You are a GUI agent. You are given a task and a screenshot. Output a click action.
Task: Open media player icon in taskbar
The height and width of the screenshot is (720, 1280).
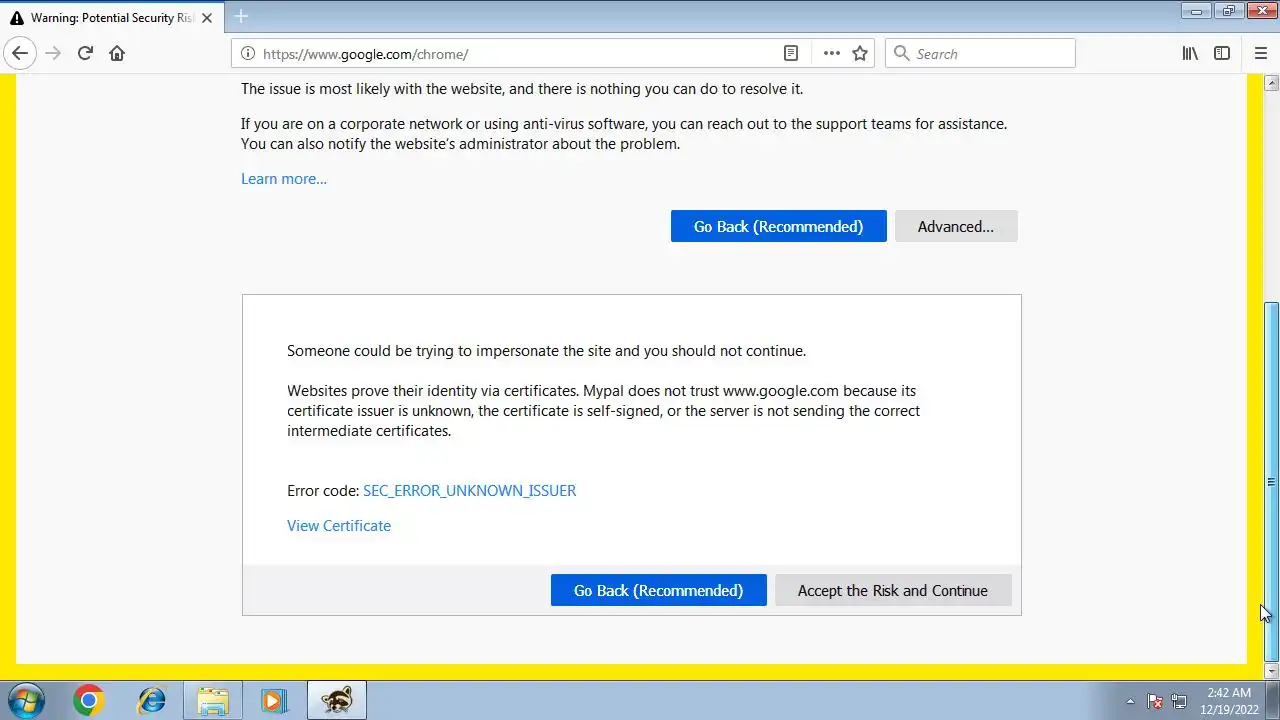(274, 701)
